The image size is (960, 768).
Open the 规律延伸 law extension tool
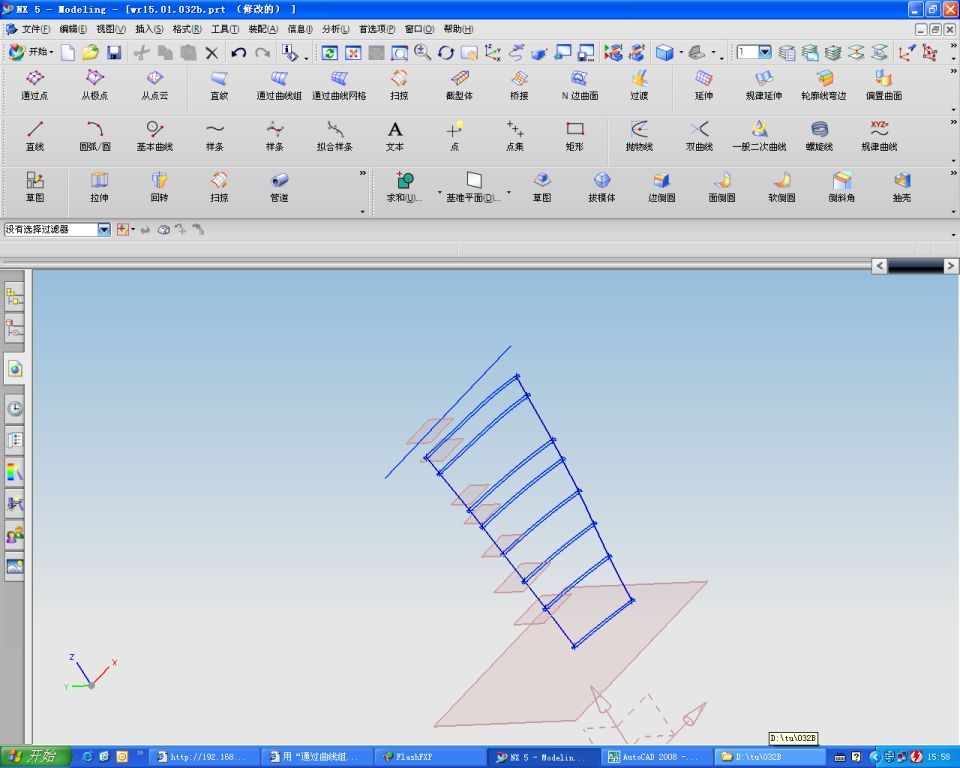[763, 86]
